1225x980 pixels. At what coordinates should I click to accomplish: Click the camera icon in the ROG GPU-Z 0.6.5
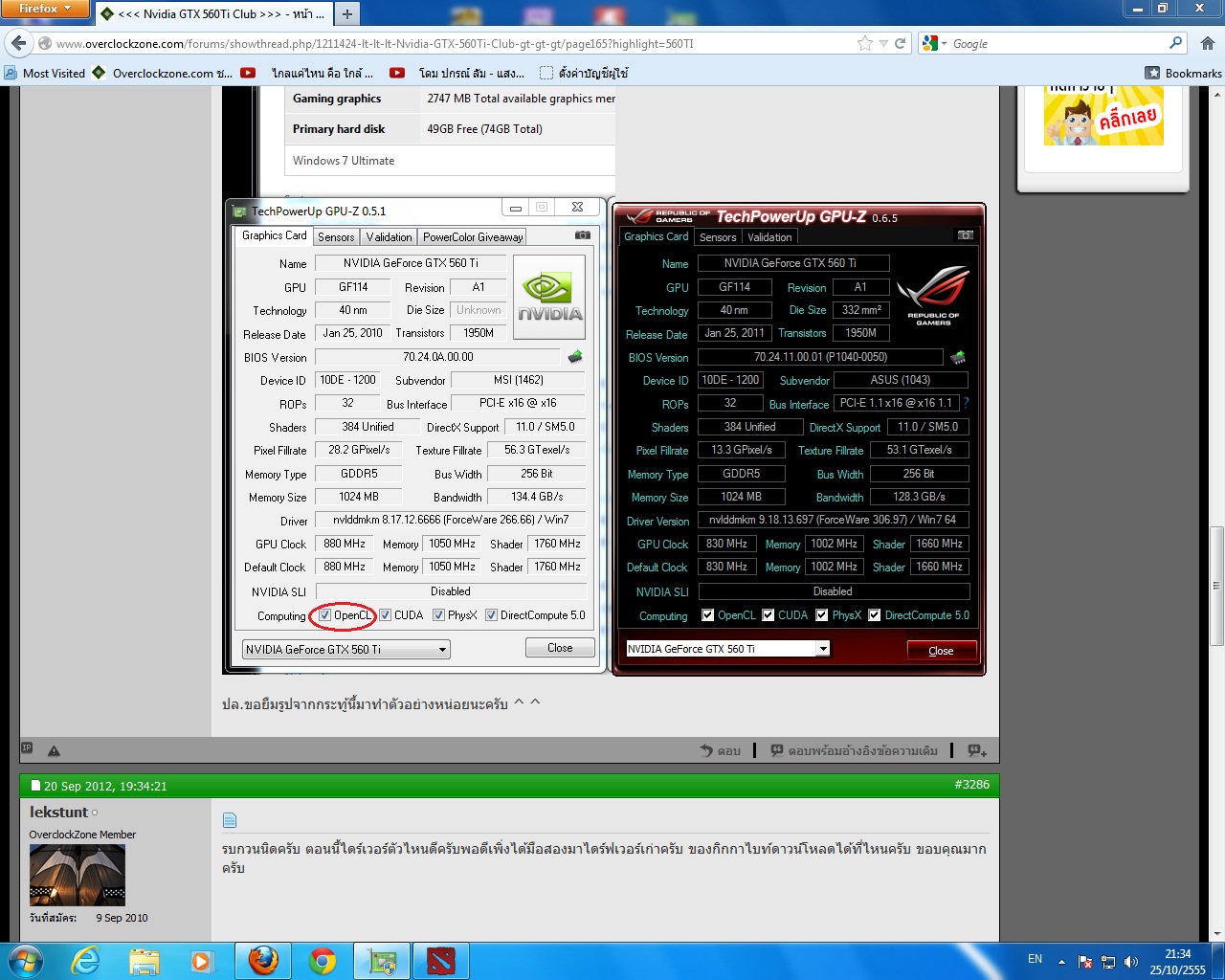(x=966, y=235)
